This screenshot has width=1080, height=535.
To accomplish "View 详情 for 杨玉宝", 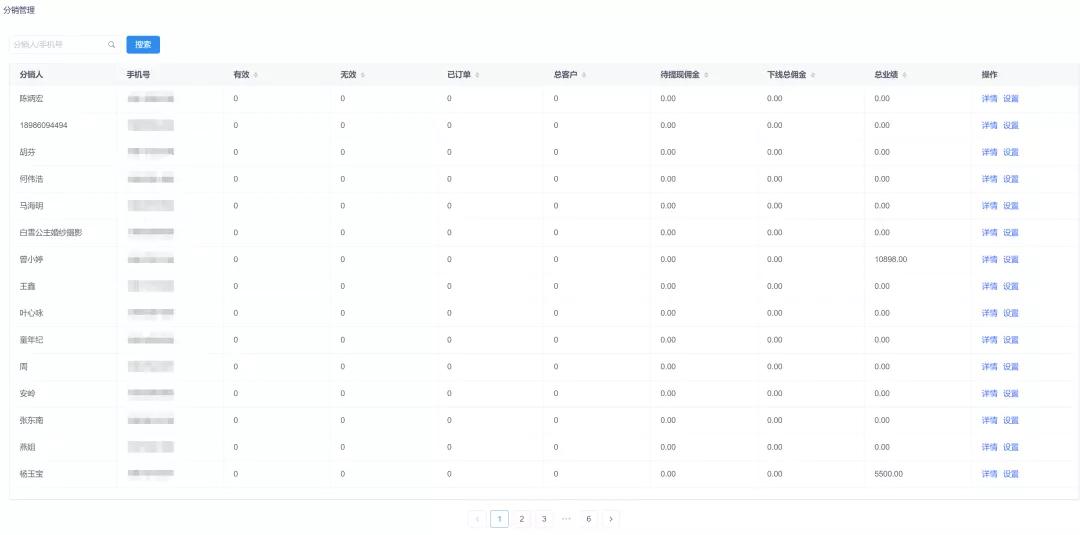I will click(989, 474).
